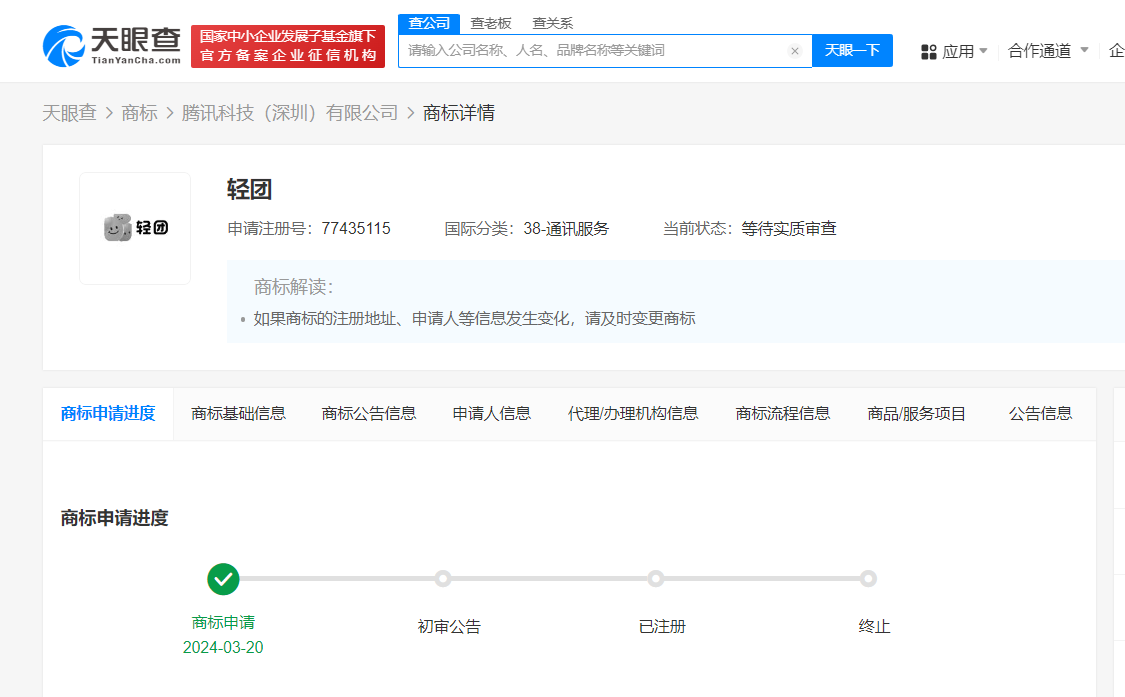
Task: Click the green checkmark on 商标申请 step
Action: point(224,579)
